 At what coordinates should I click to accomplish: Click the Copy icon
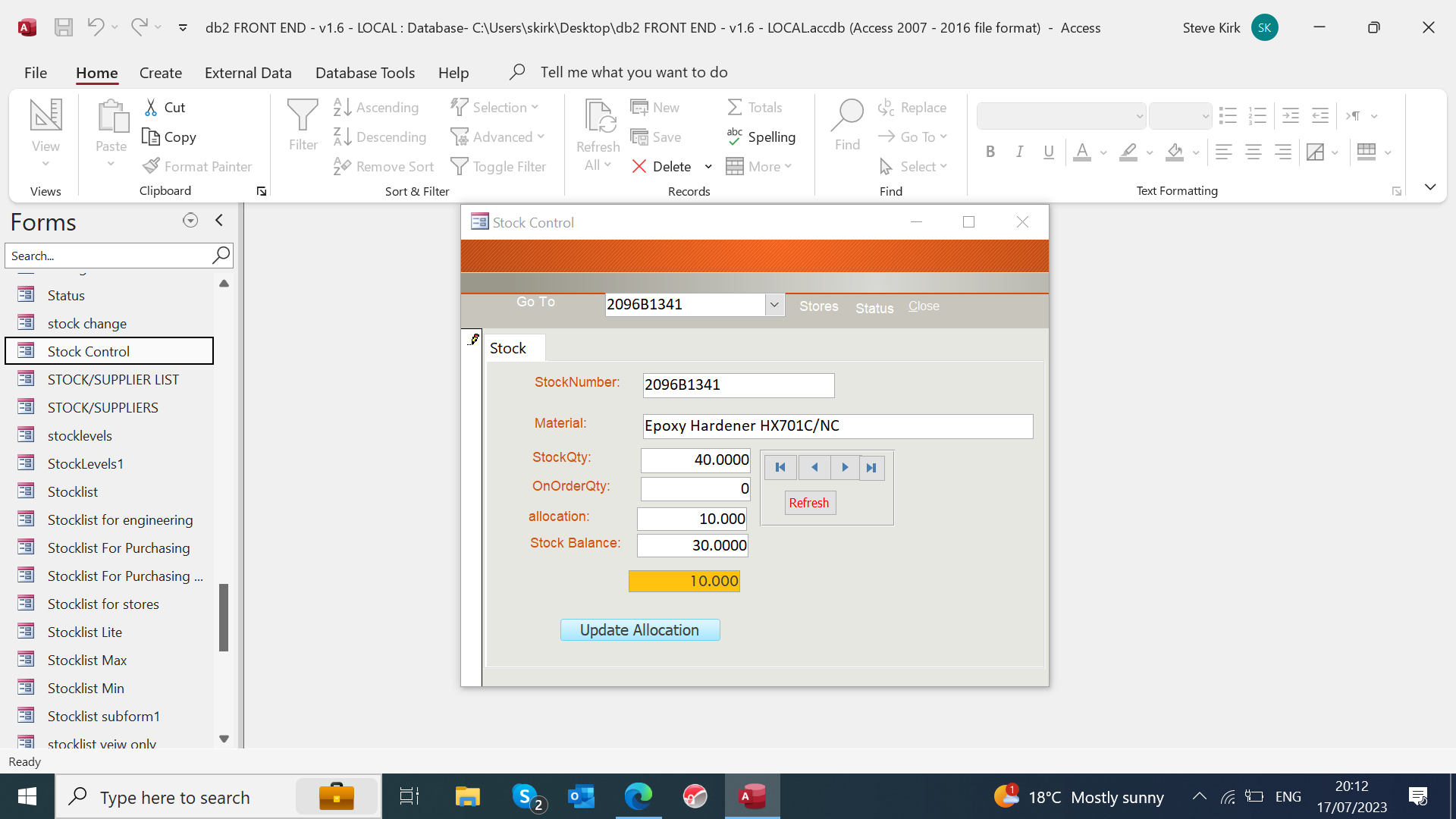tap(151, 136)
